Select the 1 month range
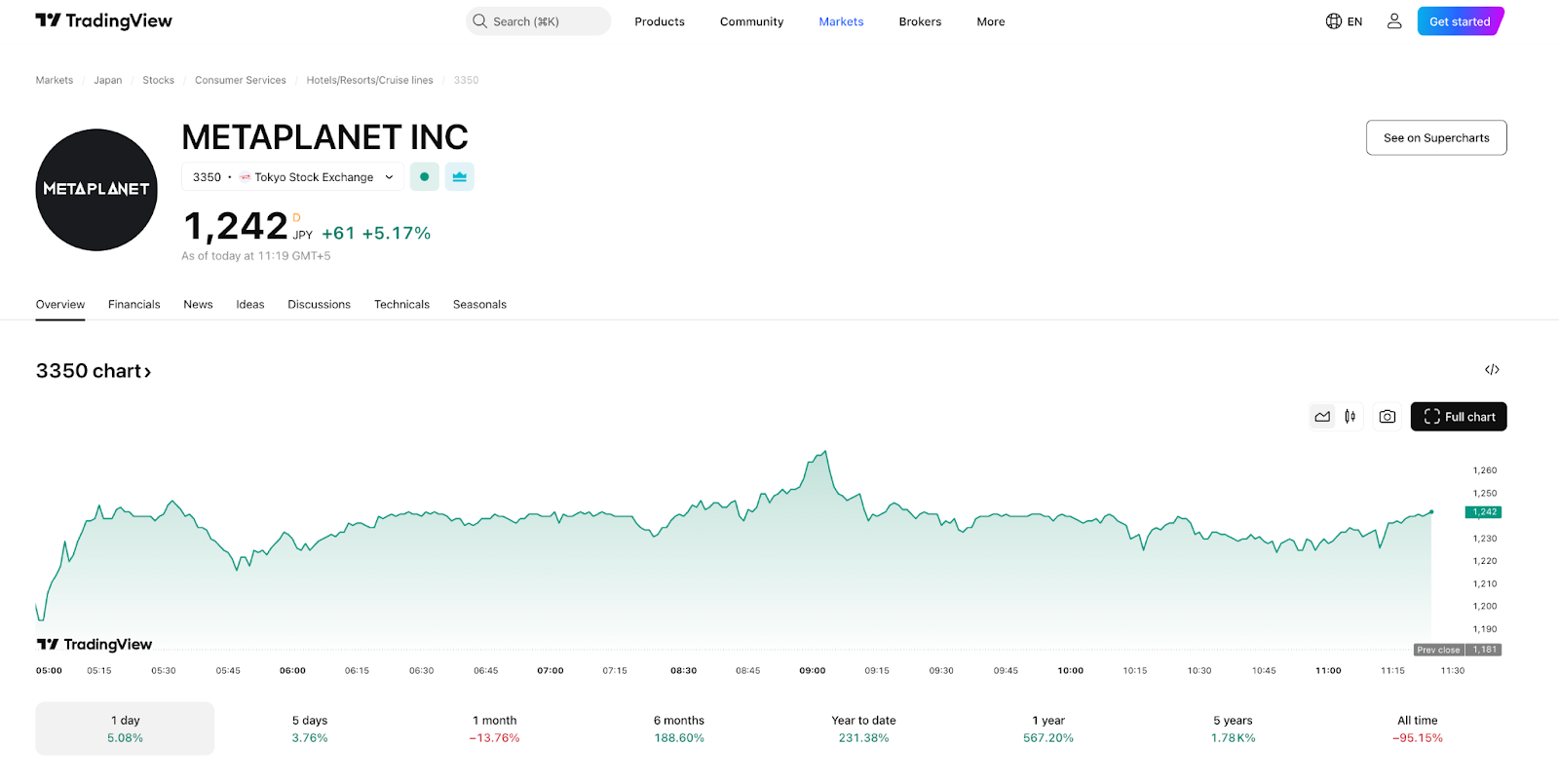 (x=494, y=728)
